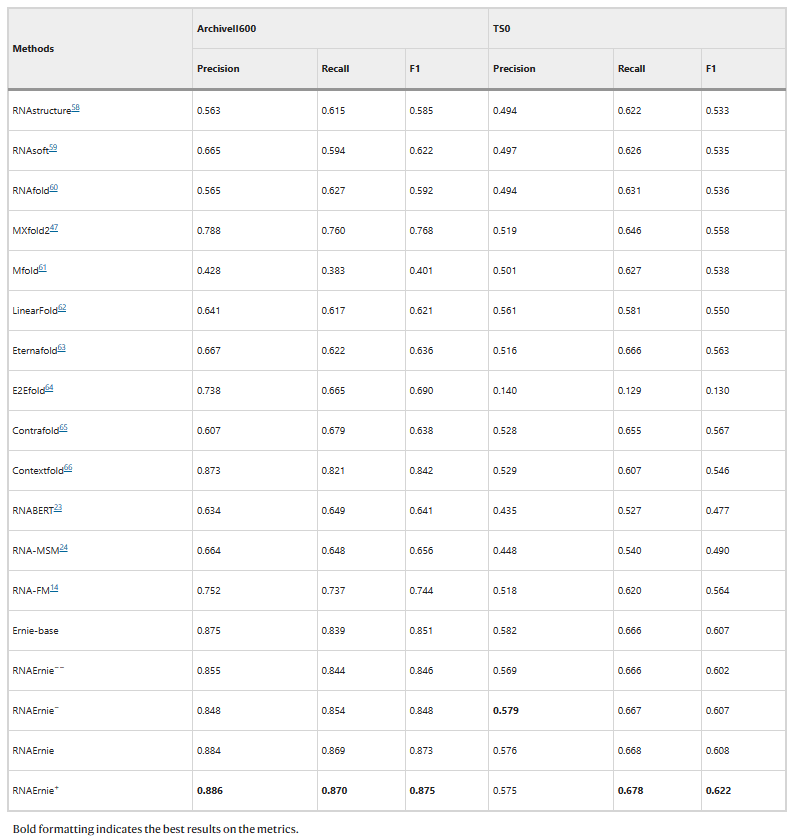792x840 pixels.
Task: Click the bold 0.886 precision value
Action: [x=209, y=791]
